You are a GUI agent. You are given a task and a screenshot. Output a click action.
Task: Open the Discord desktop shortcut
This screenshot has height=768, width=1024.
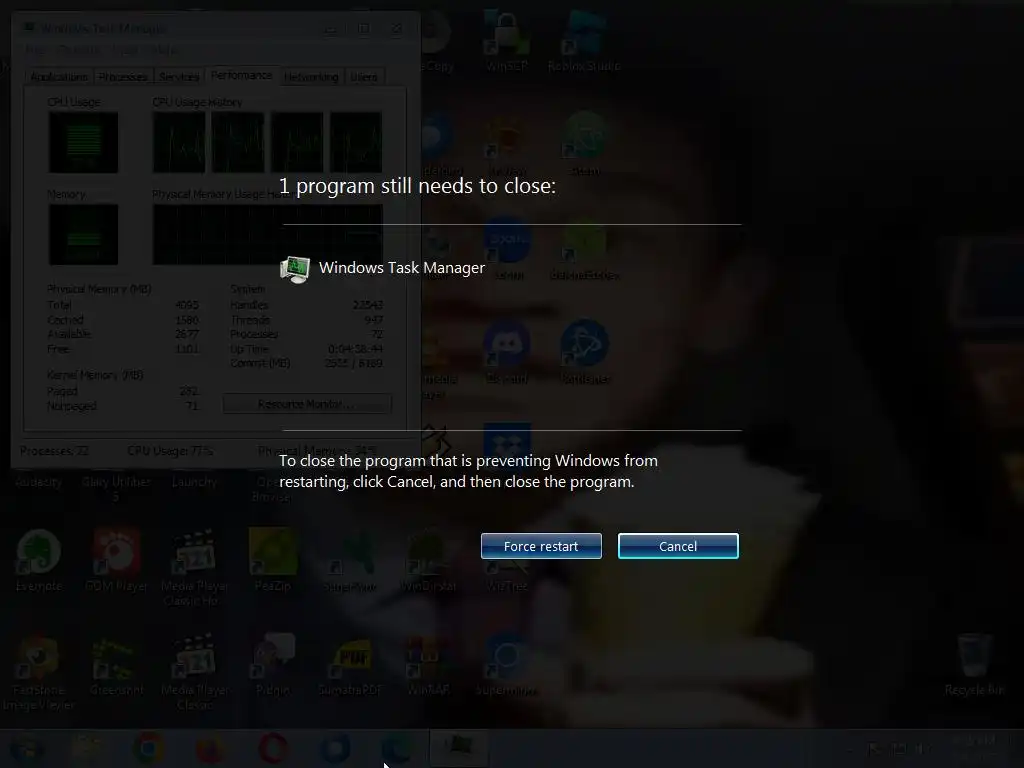[507, 353]
